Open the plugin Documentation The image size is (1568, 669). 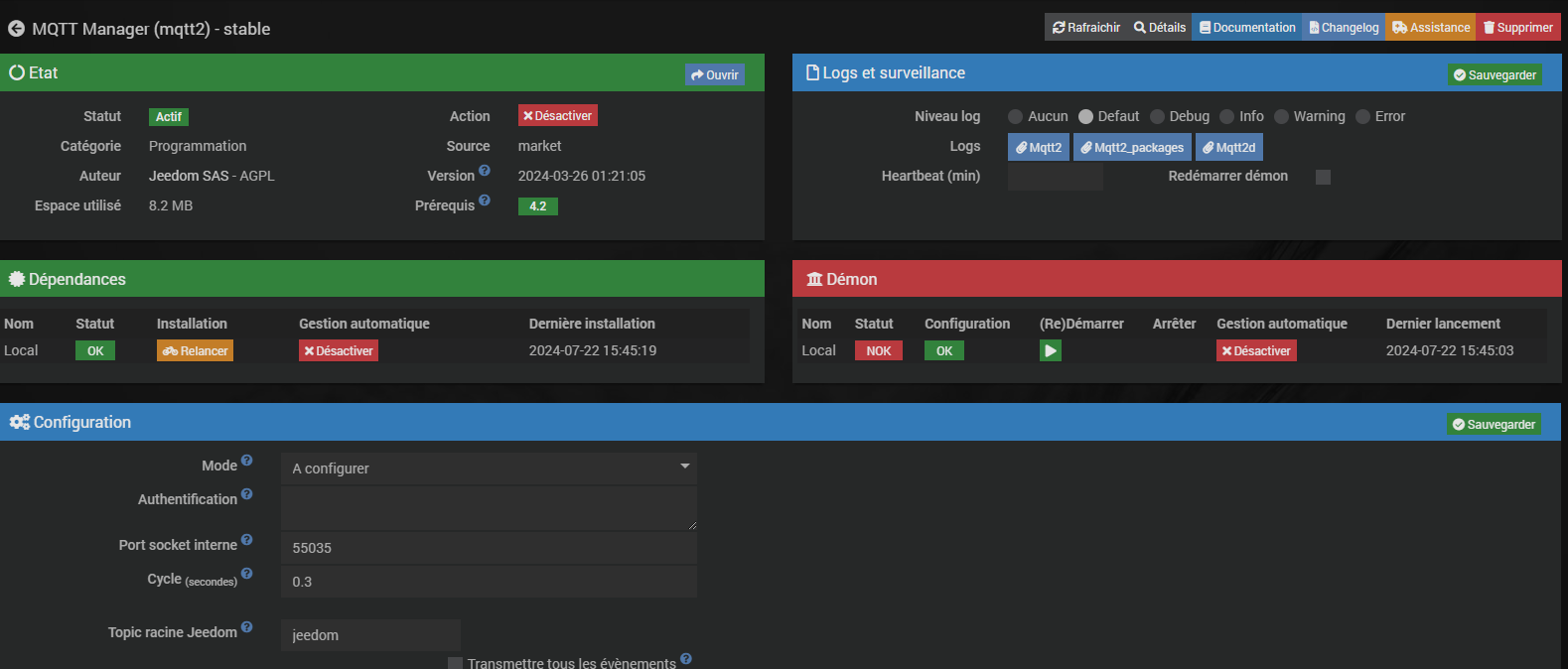point(1247,28)
